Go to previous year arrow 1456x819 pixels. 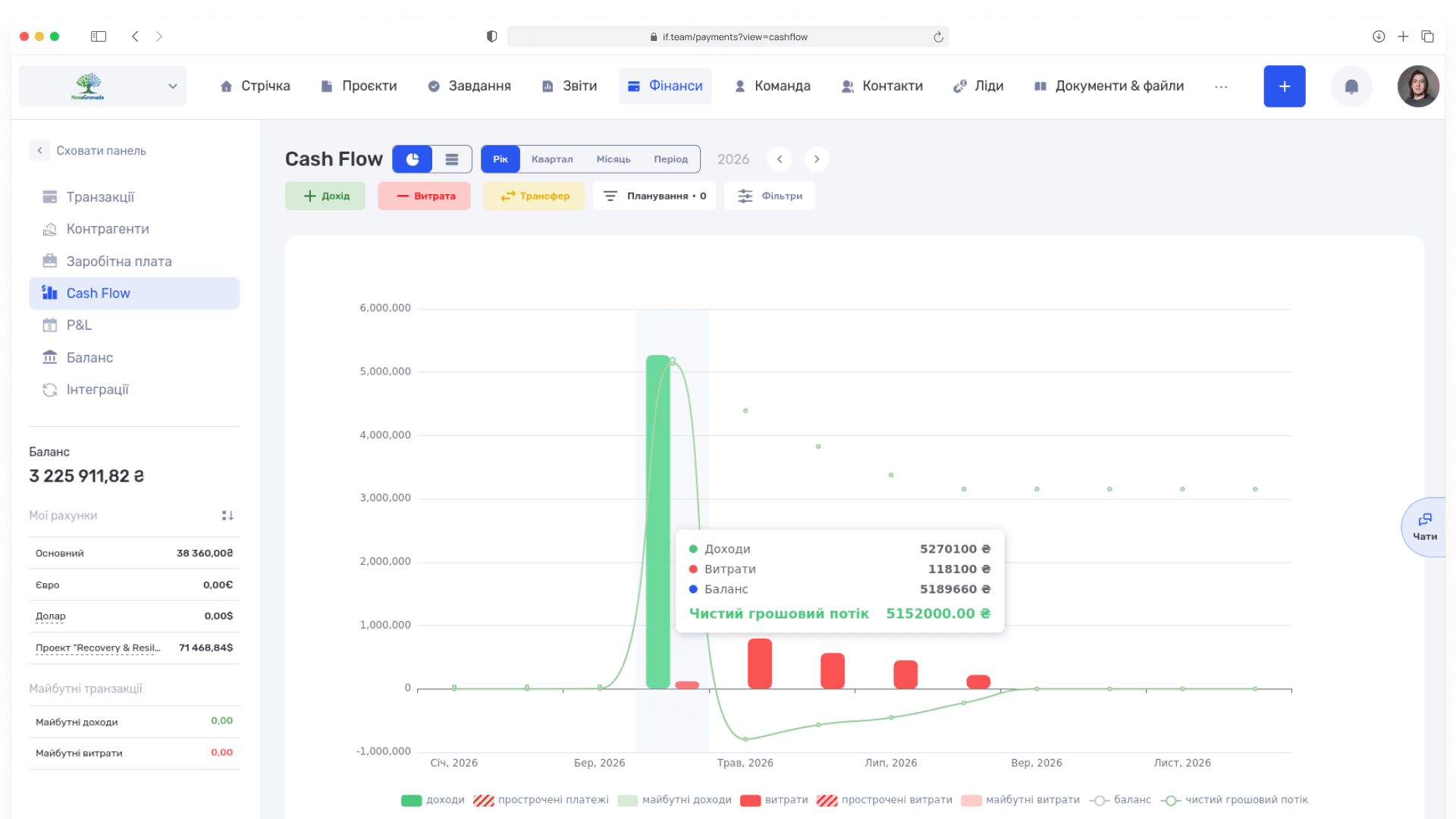780,159
